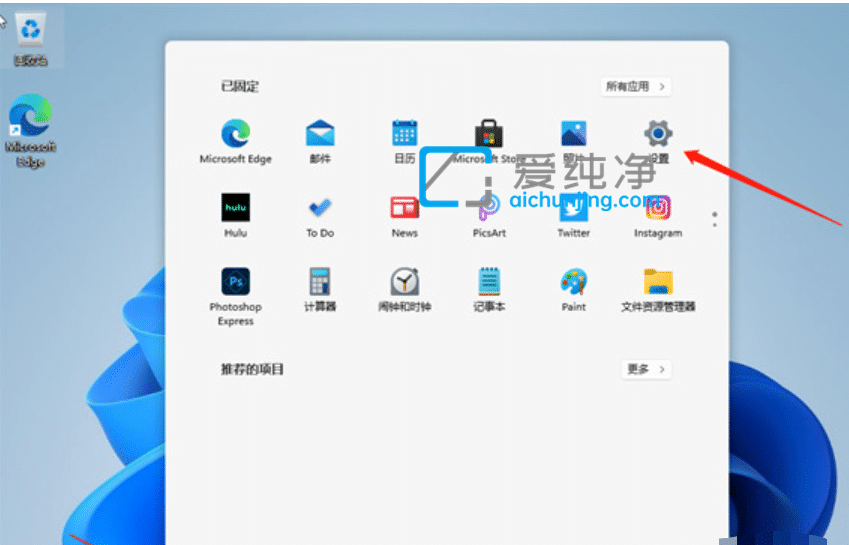Select the Recycle Bin desktop icon
The image size is (849, 545).
coord(30,38)
